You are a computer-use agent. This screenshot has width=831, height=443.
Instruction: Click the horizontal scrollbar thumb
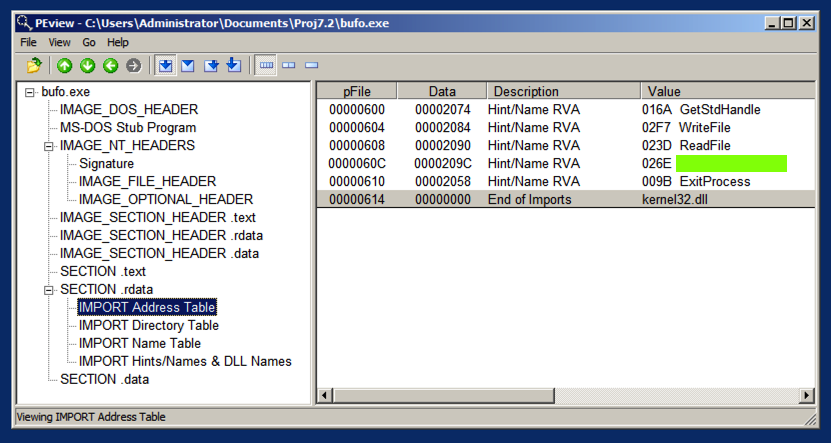pos(444,395)
